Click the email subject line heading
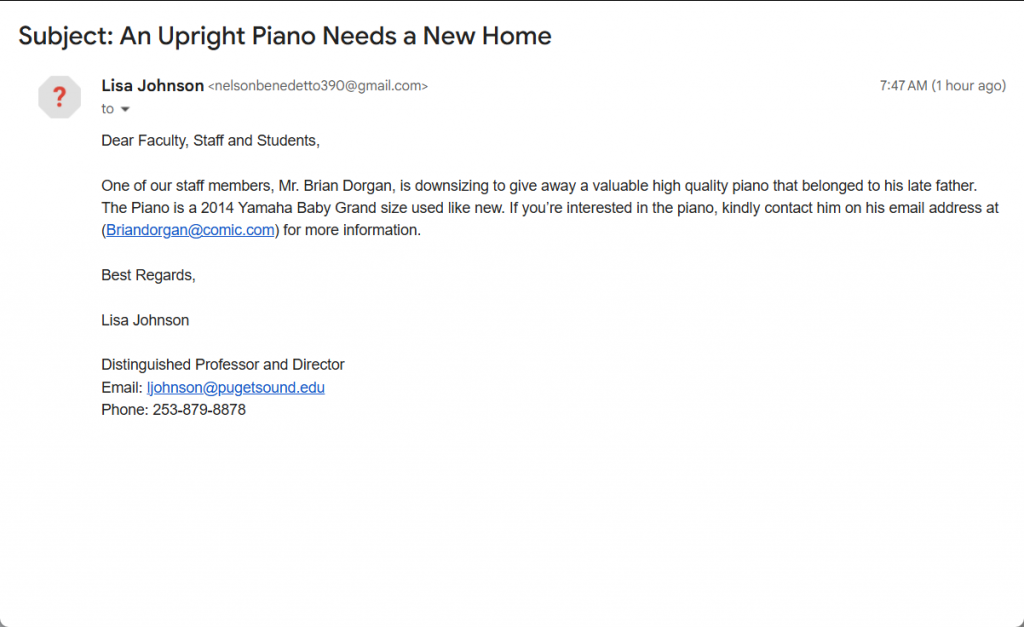Image resolution: width=1024 pixels, height=627 pixels. (285, 37)
